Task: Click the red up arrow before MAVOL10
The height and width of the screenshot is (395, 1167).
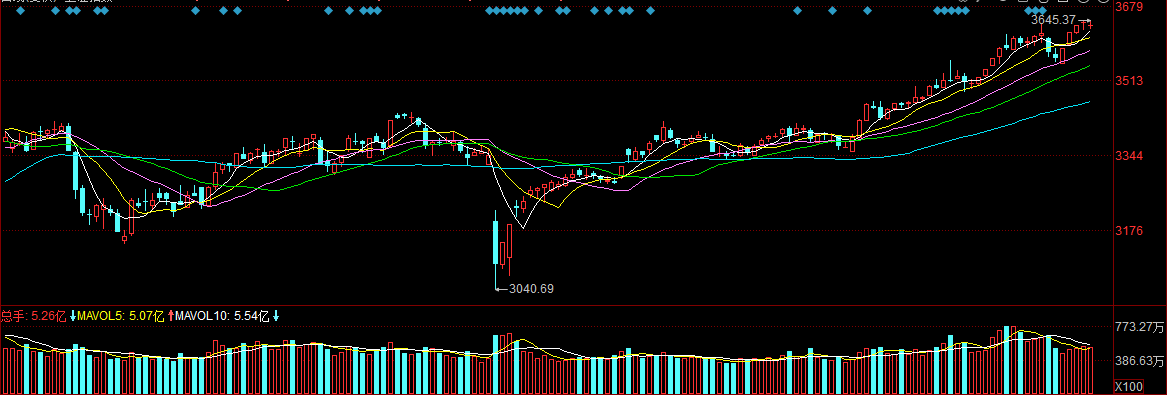Action: point(171,316)
